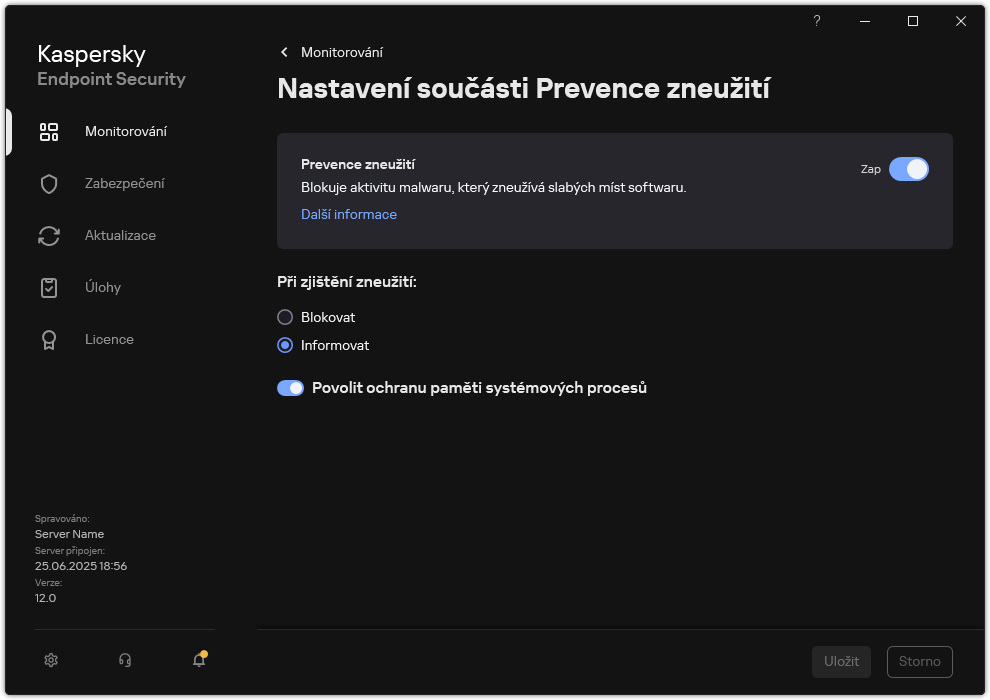Open the Úlohy sidebar entry

[104, 287]
